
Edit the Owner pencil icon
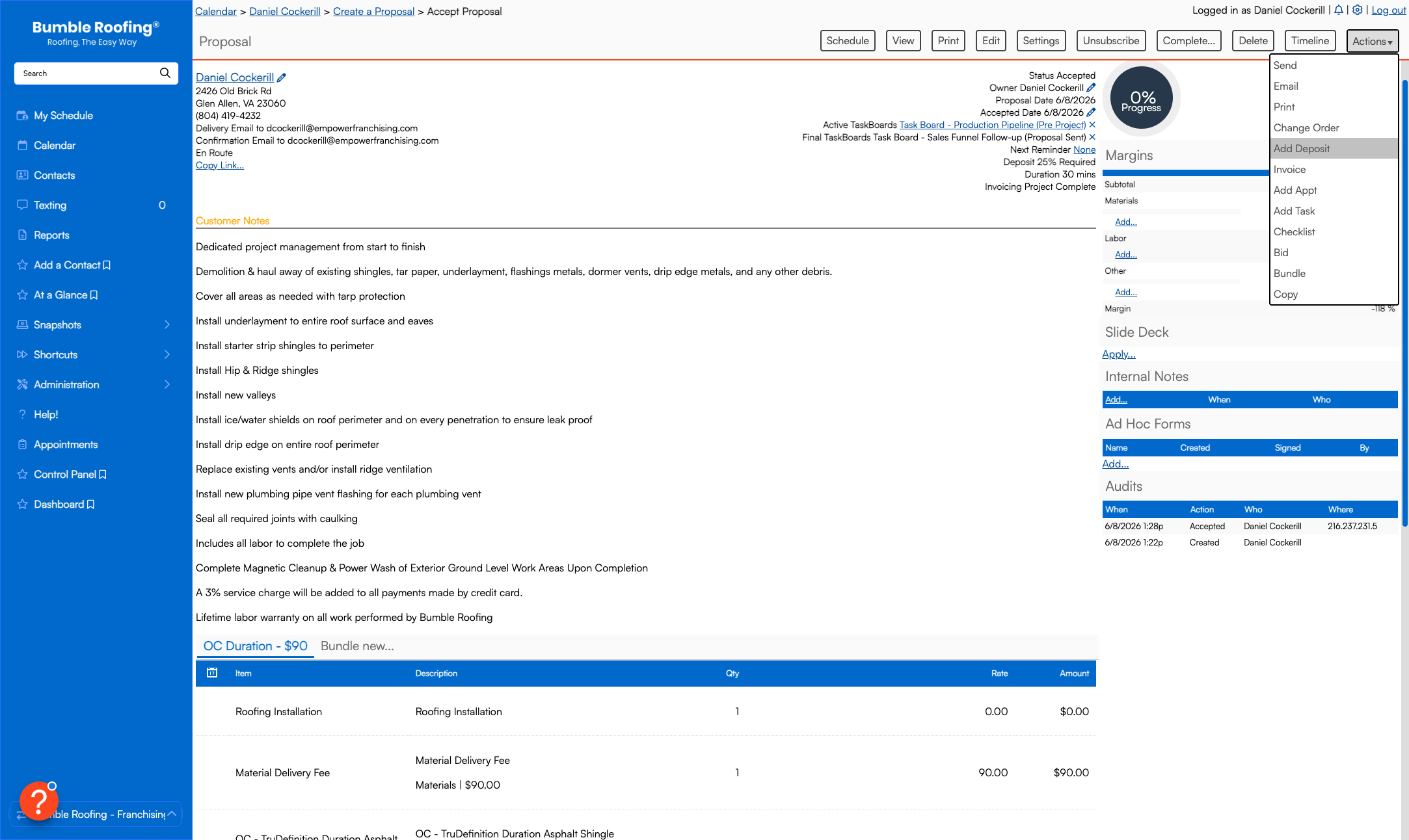pyautogui.click(x=1091, y=88)
